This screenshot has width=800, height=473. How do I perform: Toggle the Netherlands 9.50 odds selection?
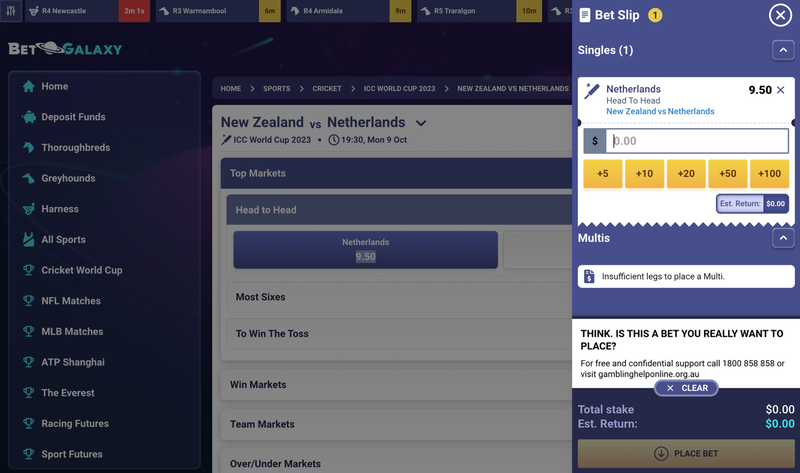pyautogui.click(x=365, y=250)
